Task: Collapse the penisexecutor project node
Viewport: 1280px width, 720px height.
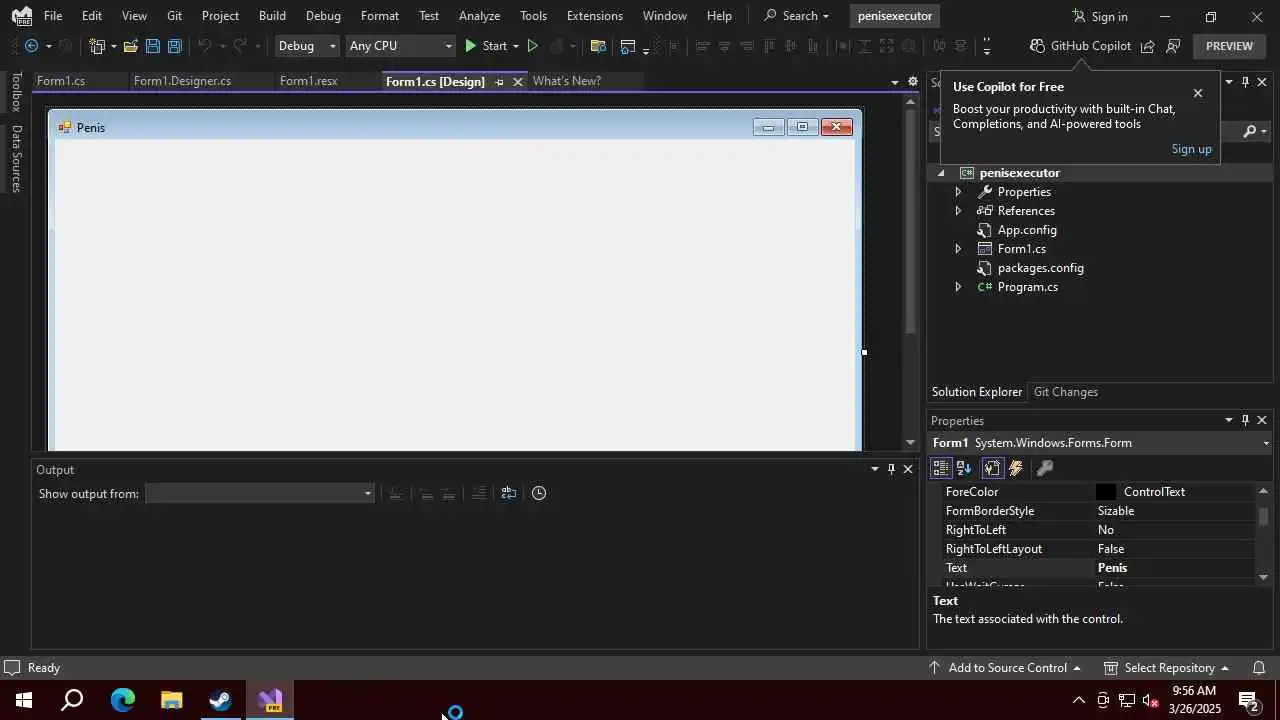Action: point(941,173)
